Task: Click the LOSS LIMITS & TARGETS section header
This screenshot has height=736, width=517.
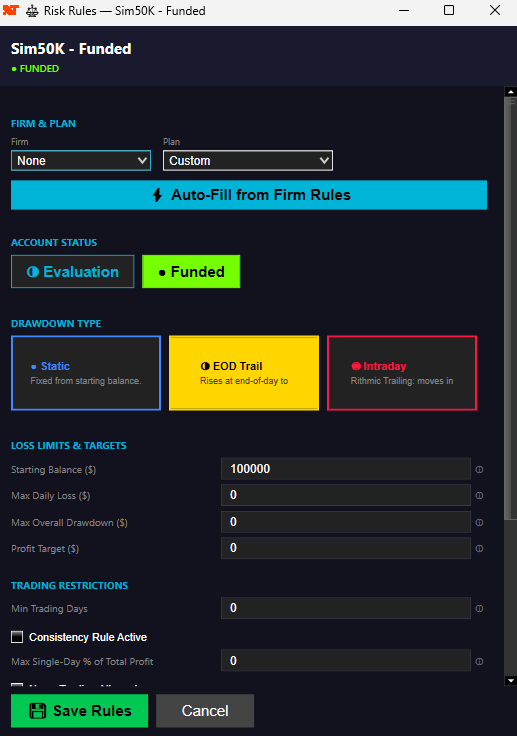Action: [69, 445]
